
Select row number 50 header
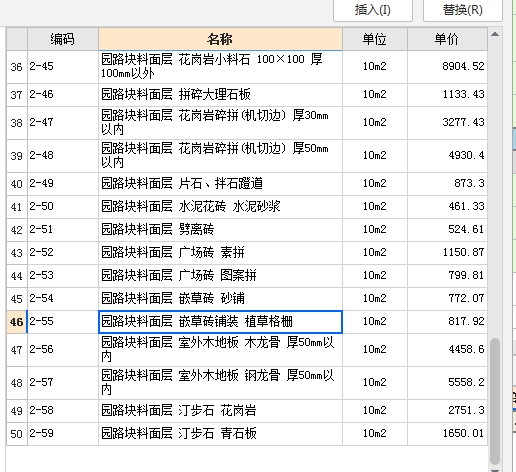[x=17, y=434]
